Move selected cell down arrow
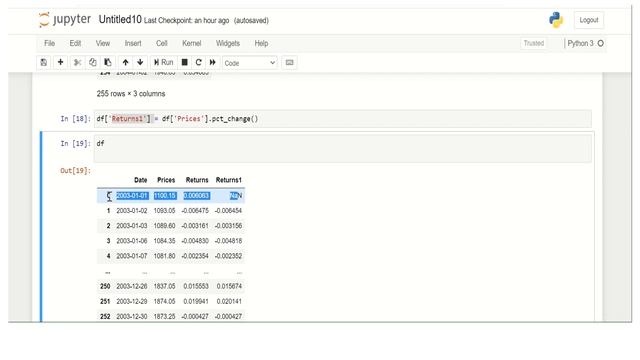The image size is (640, 360). [140, 62]
